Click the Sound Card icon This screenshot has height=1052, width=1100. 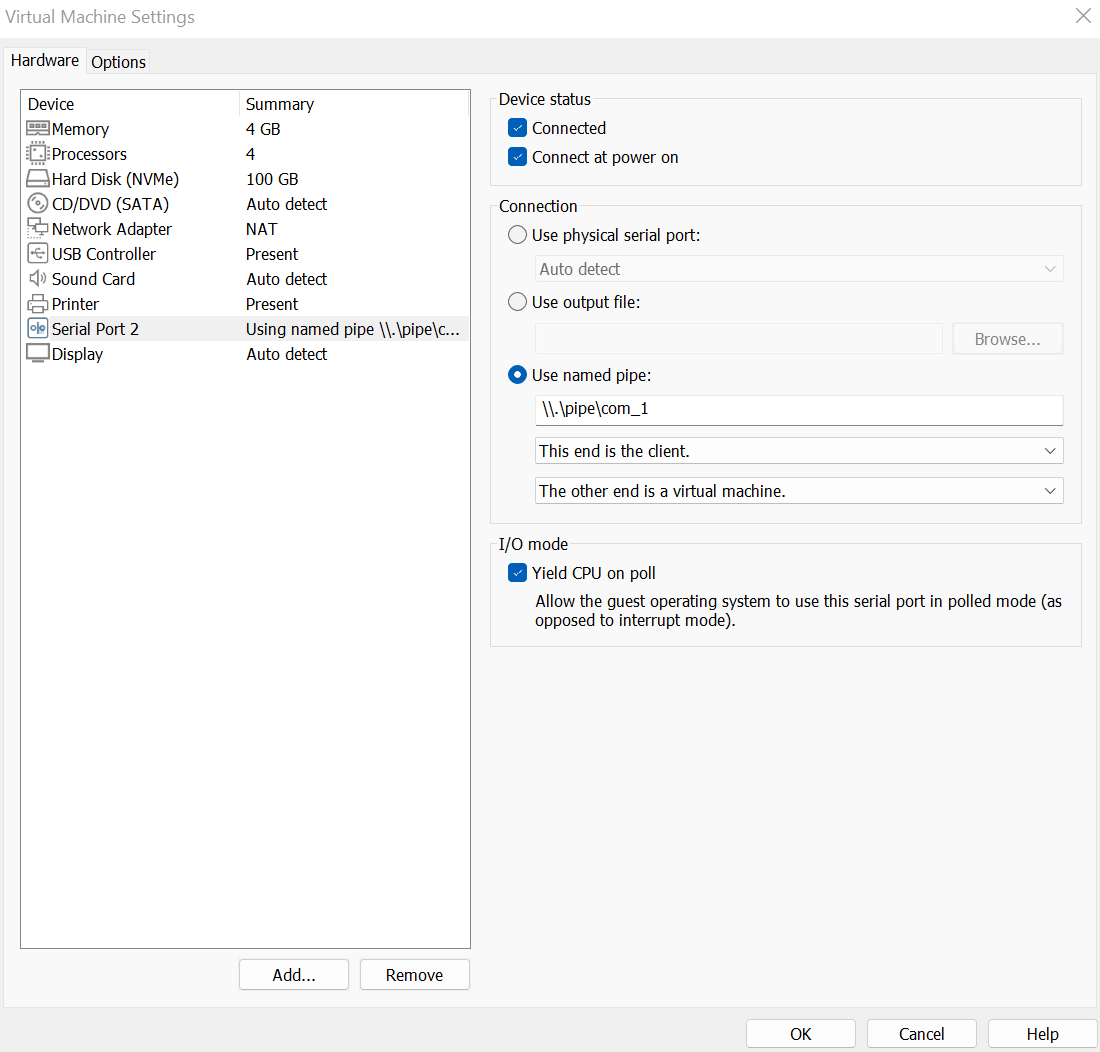(36, 278)
